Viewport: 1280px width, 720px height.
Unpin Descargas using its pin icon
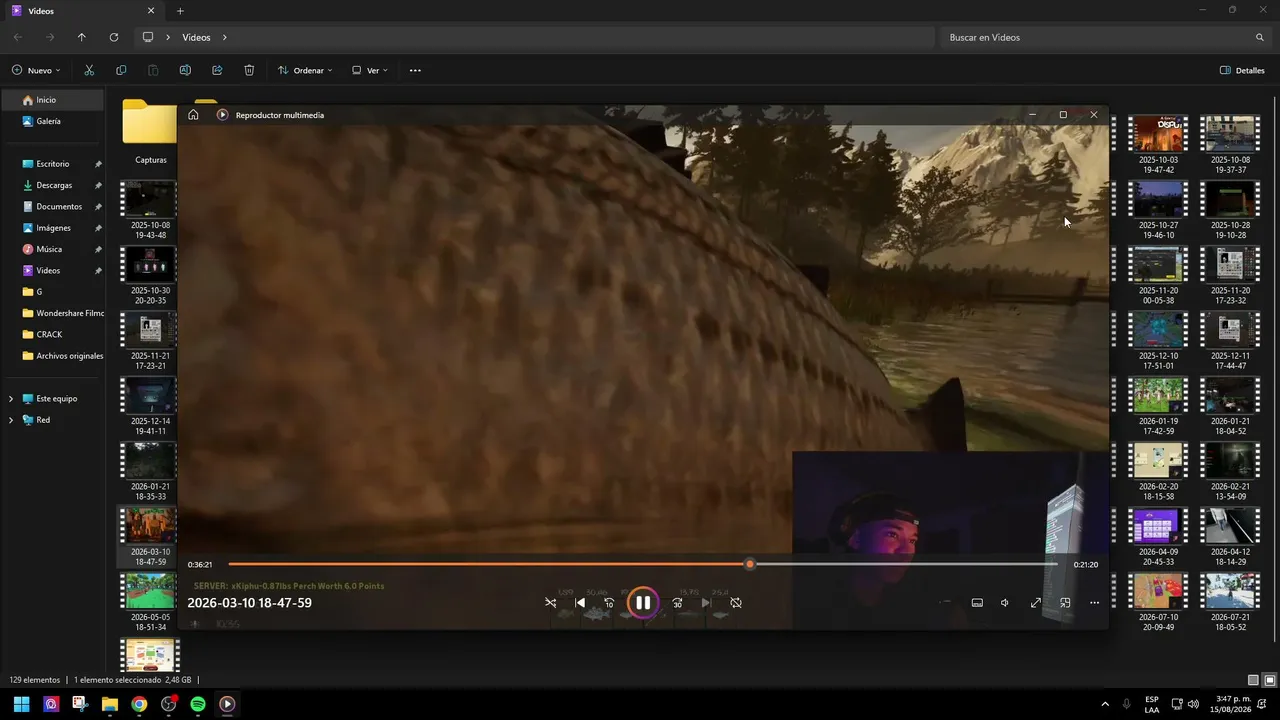click(98, 185)
